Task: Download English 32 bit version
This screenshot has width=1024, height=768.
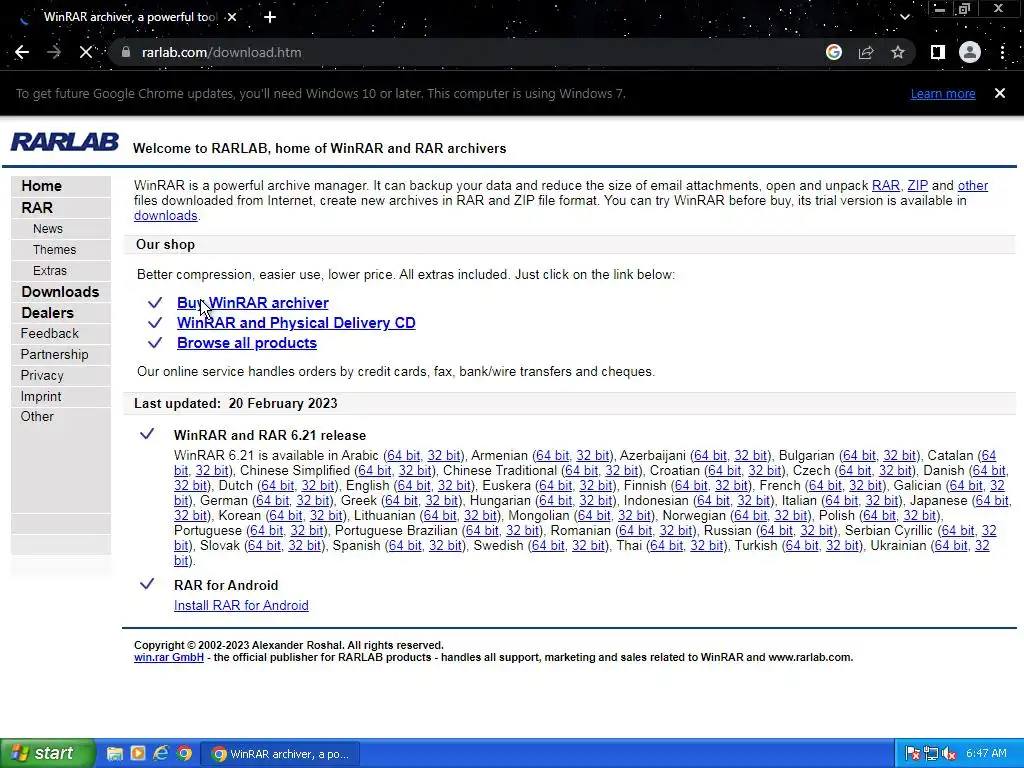Action: pos(454,485)
